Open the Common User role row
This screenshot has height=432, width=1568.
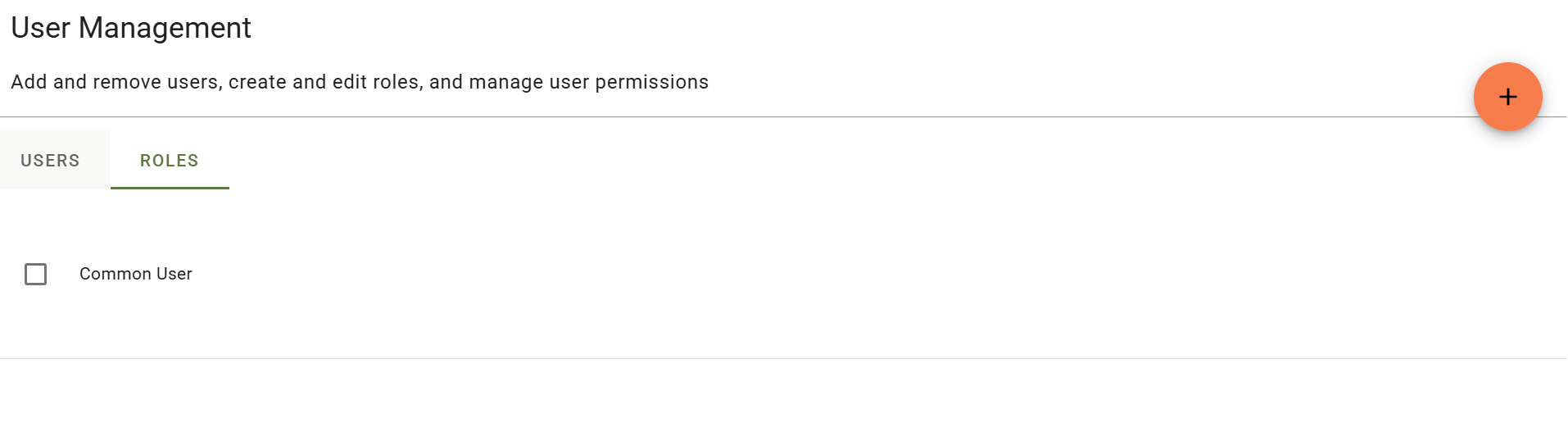136,274
